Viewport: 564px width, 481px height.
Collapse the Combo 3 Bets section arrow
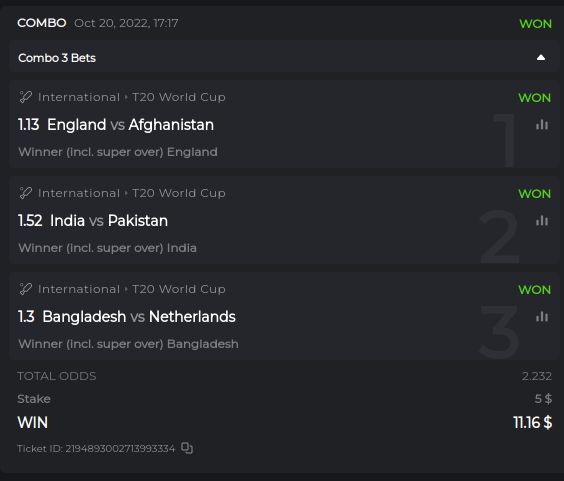click(x=541, y=58)
